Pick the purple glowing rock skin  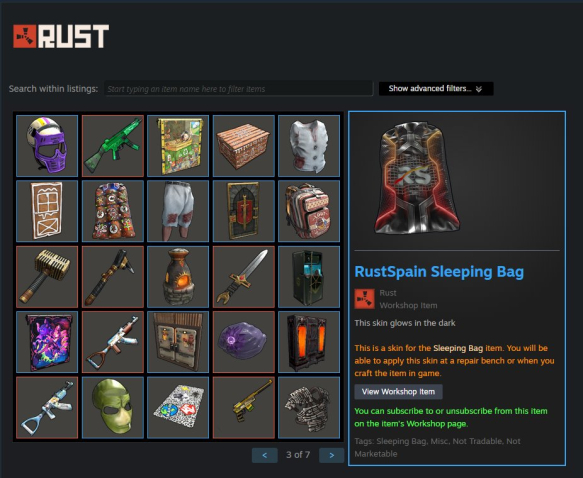[244, 342]
